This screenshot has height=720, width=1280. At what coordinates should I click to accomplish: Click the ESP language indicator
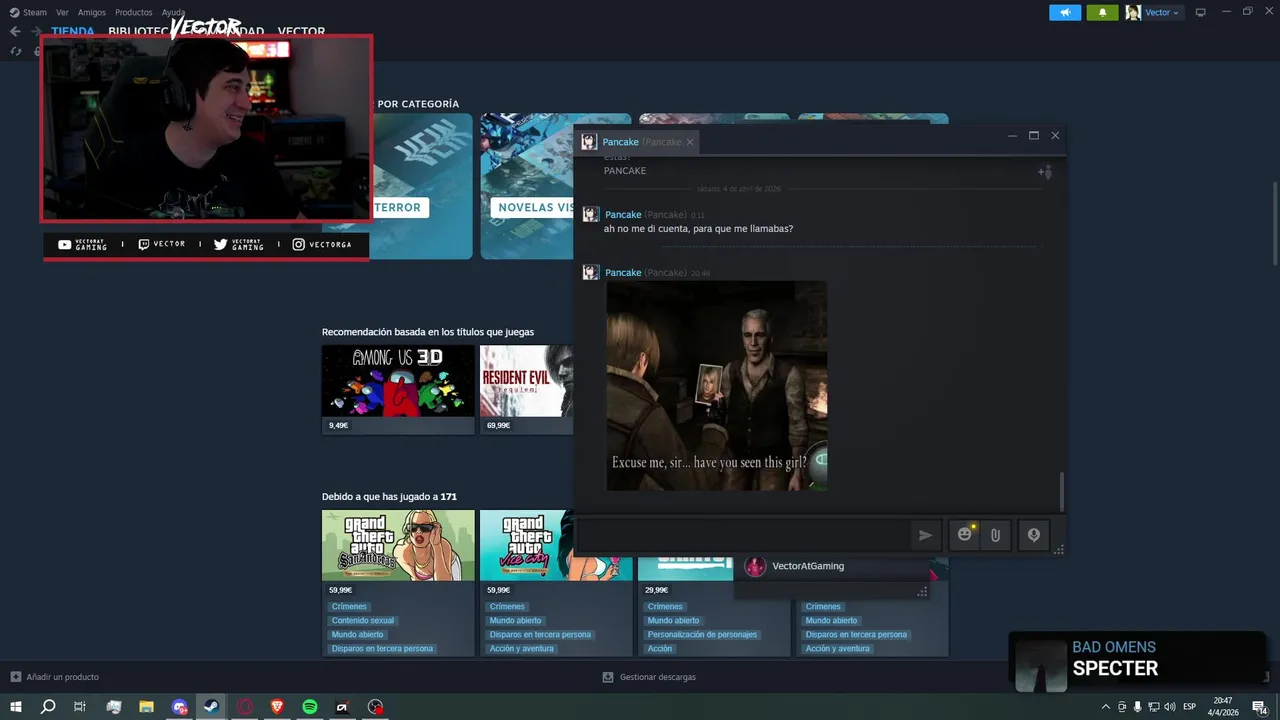(1190, 707)
